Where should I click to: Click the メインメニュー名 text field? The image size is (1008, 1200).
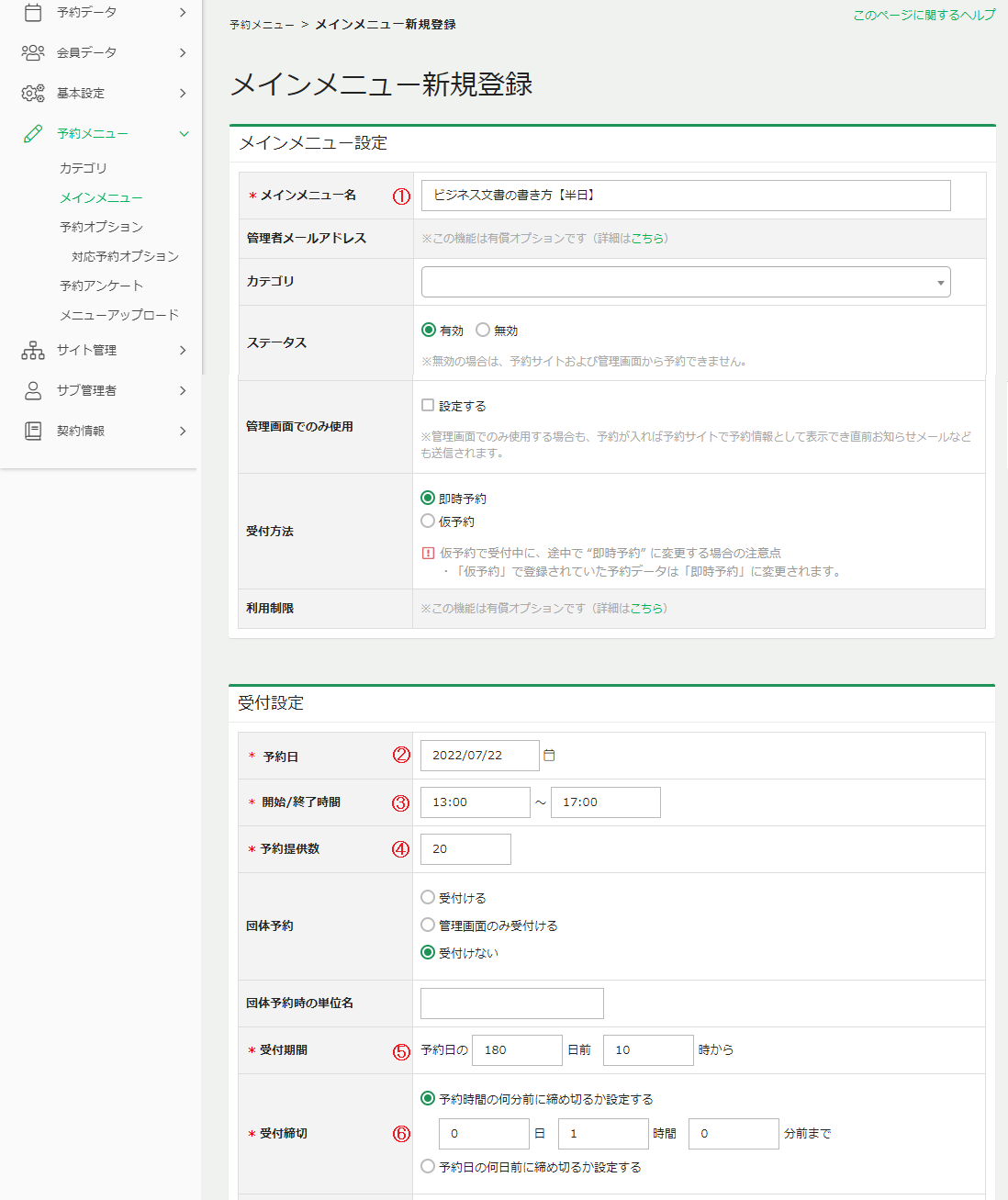686,195
